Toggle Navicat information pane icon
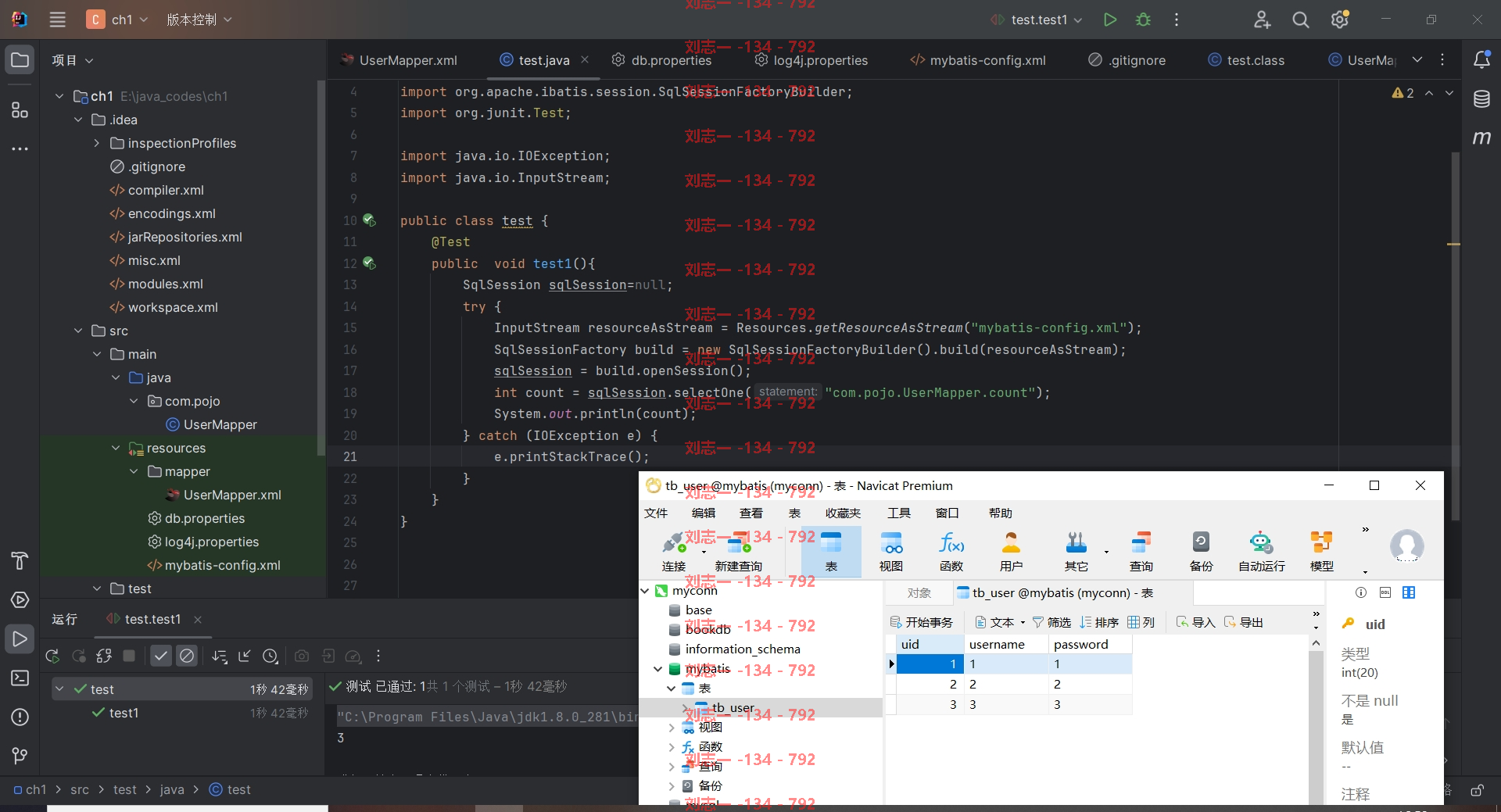The width and height of the screenshot is (1501, 812). point(1361,592)
